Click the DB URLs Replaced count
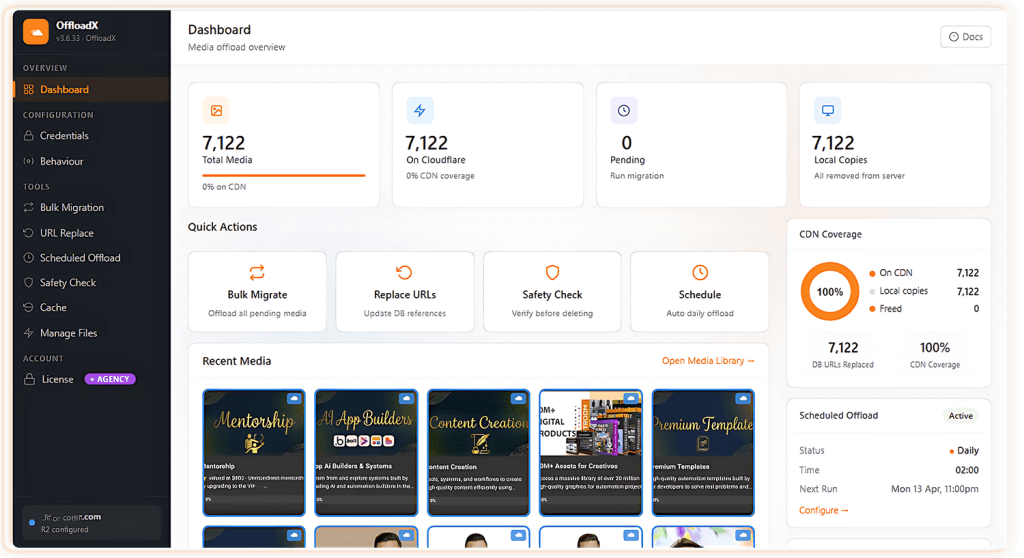Screen dimensions: 1024x558 [843, 348]
